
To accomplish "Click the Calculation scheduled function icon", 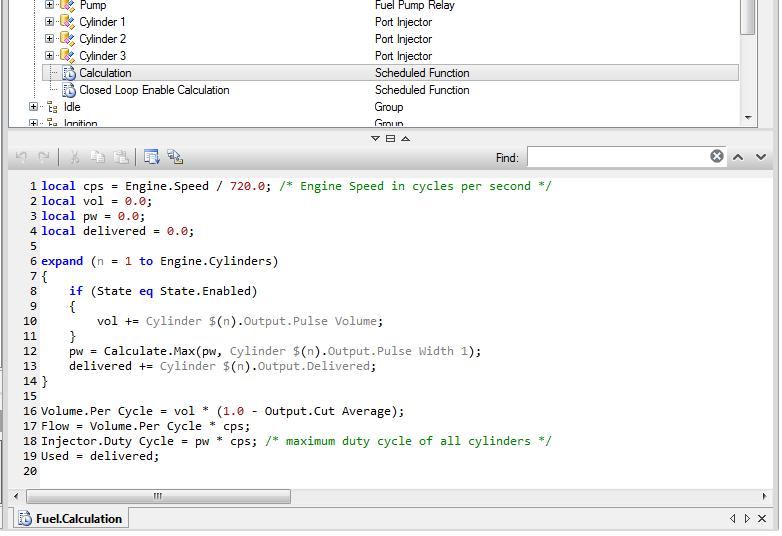I will (x=69, y=73).
